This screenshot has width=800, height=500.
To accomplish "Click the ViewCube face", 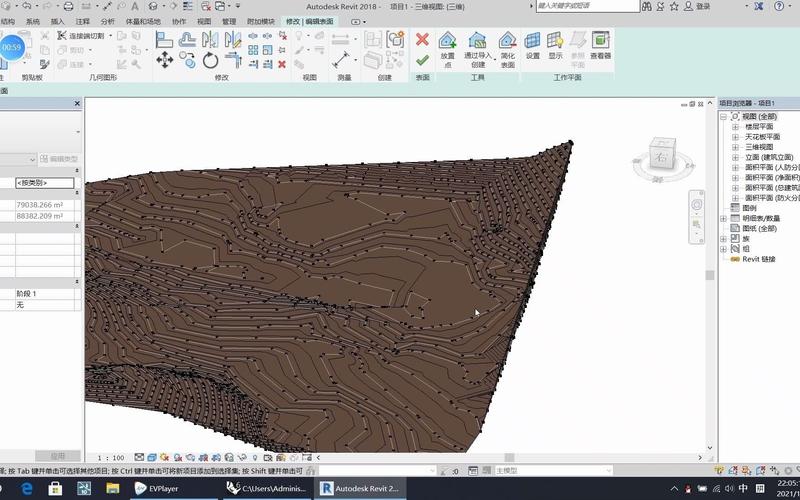I will tap(661, 156).
